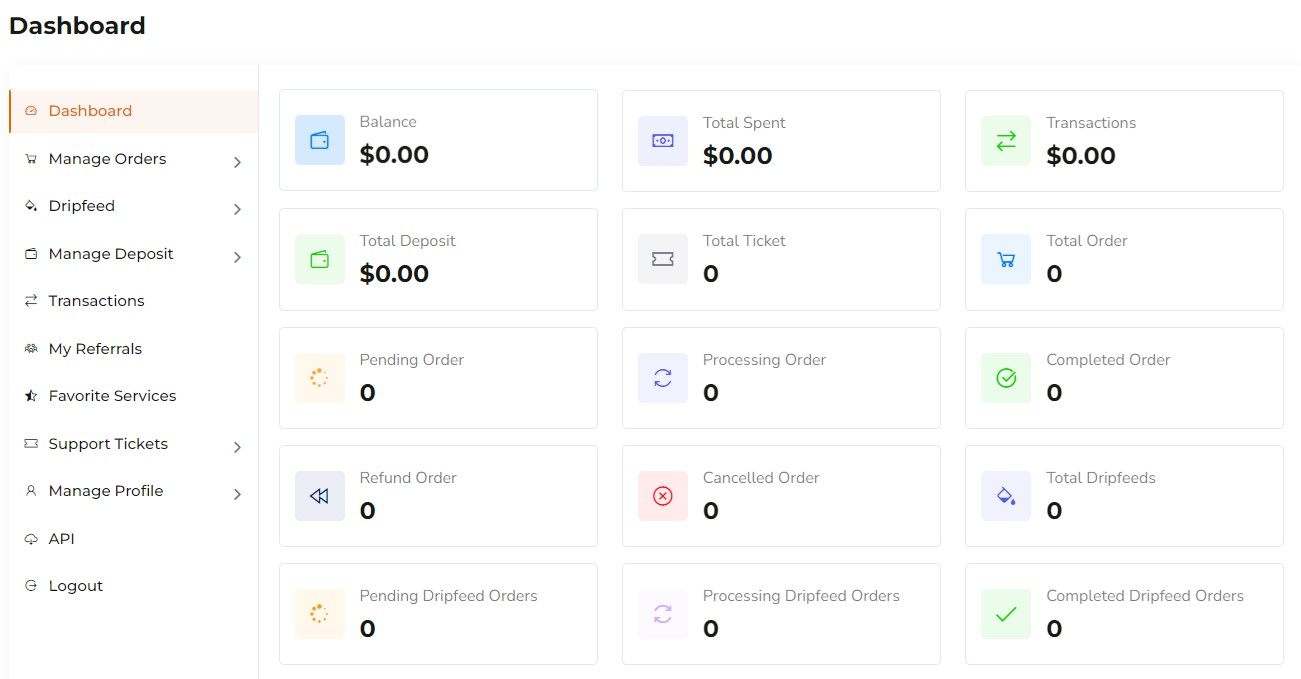Screen dimensions: 1301x679
Task: Click the green Transactions arrows icon
Action: click(x=1006, y=141)
